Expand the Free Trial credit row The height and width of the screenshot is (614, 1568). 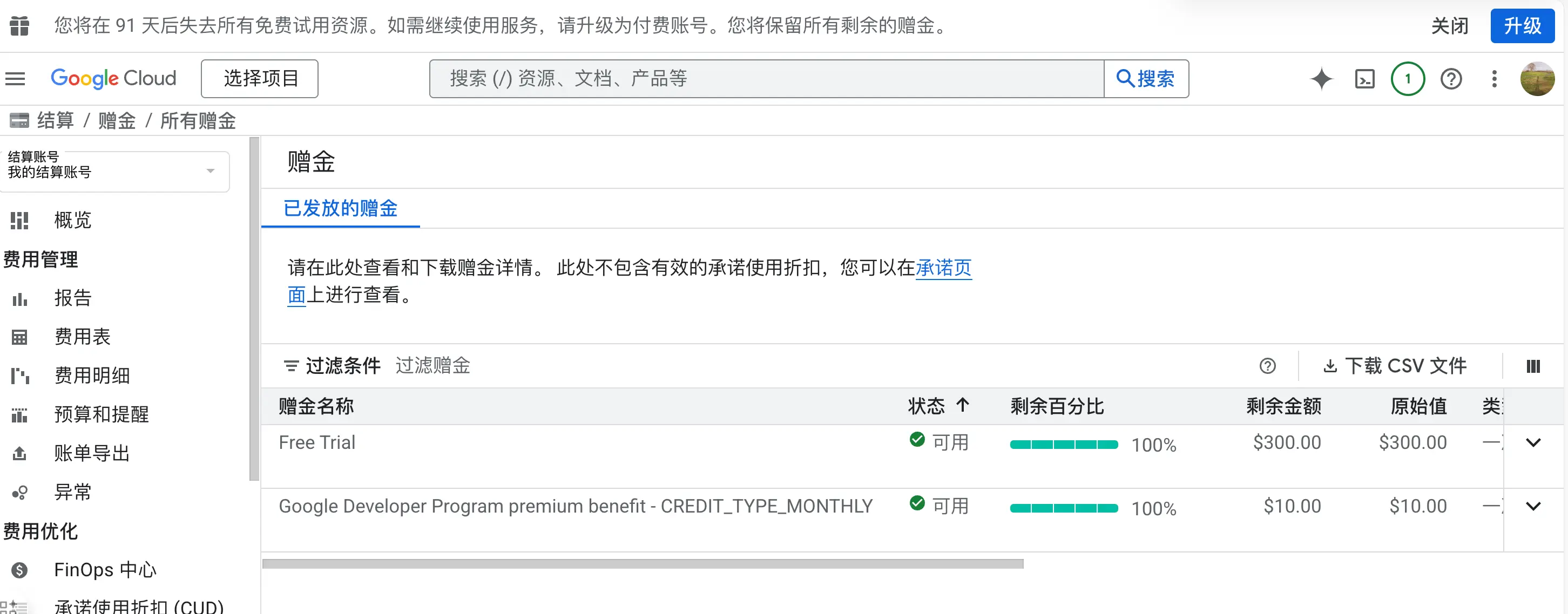[x=1533, y=443]
